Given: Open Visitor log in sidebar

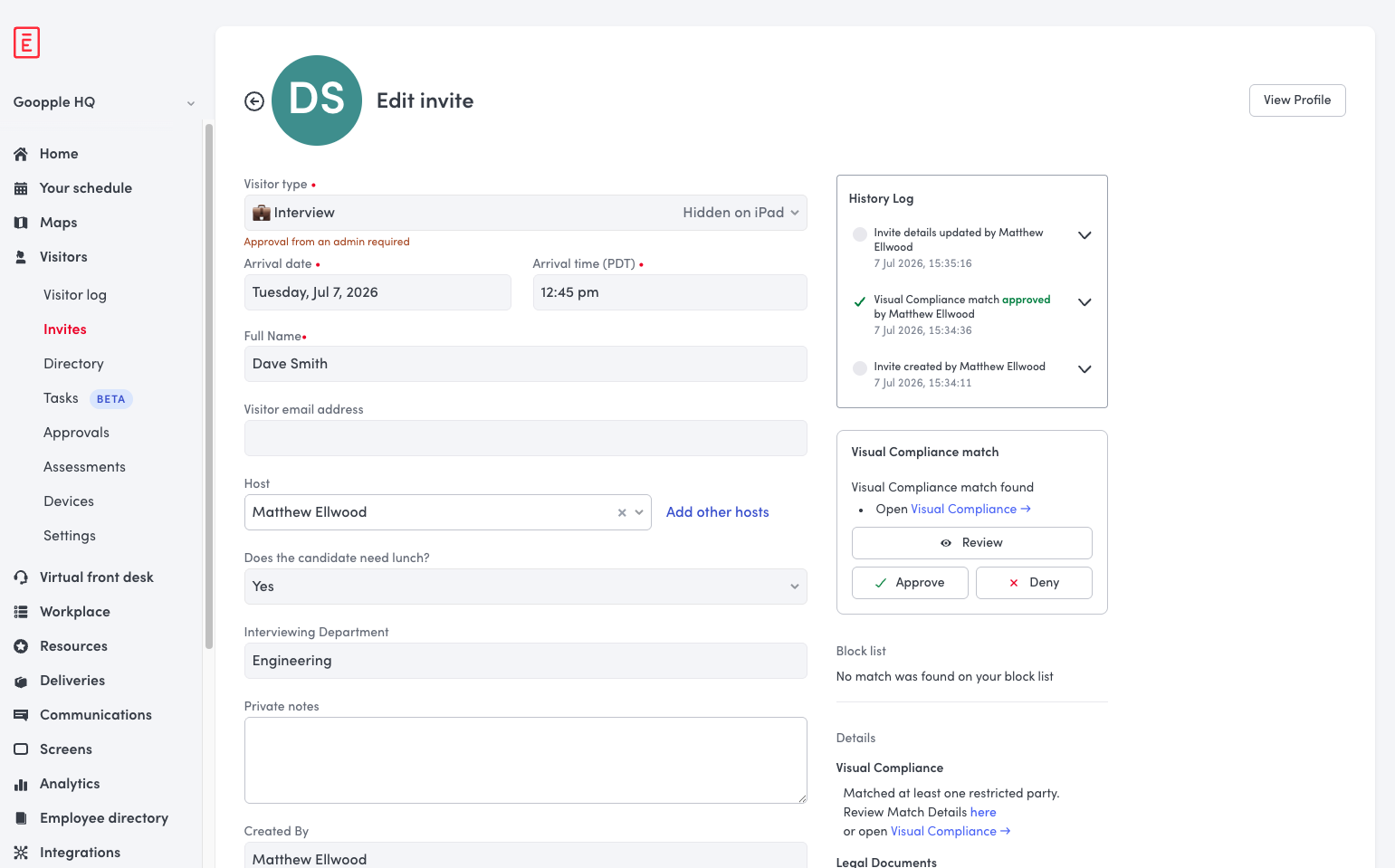Looking at the screenshot, I should pos(75,295).
